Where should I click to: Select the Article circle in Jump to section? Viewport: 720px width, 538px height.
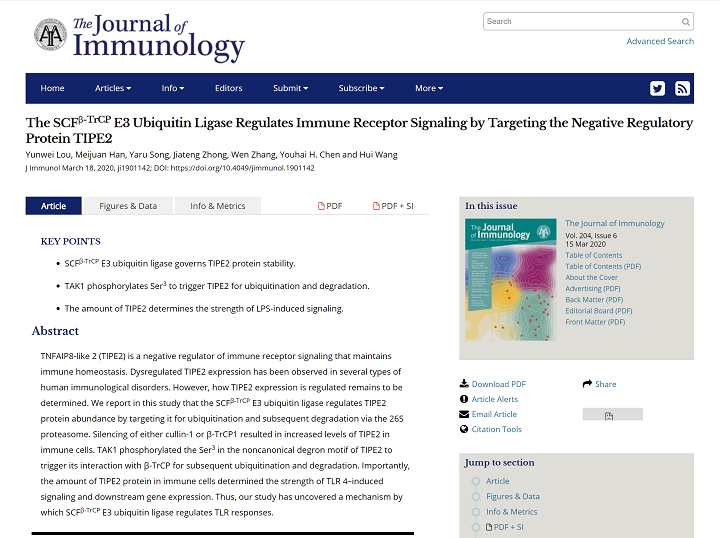(475, 481)
